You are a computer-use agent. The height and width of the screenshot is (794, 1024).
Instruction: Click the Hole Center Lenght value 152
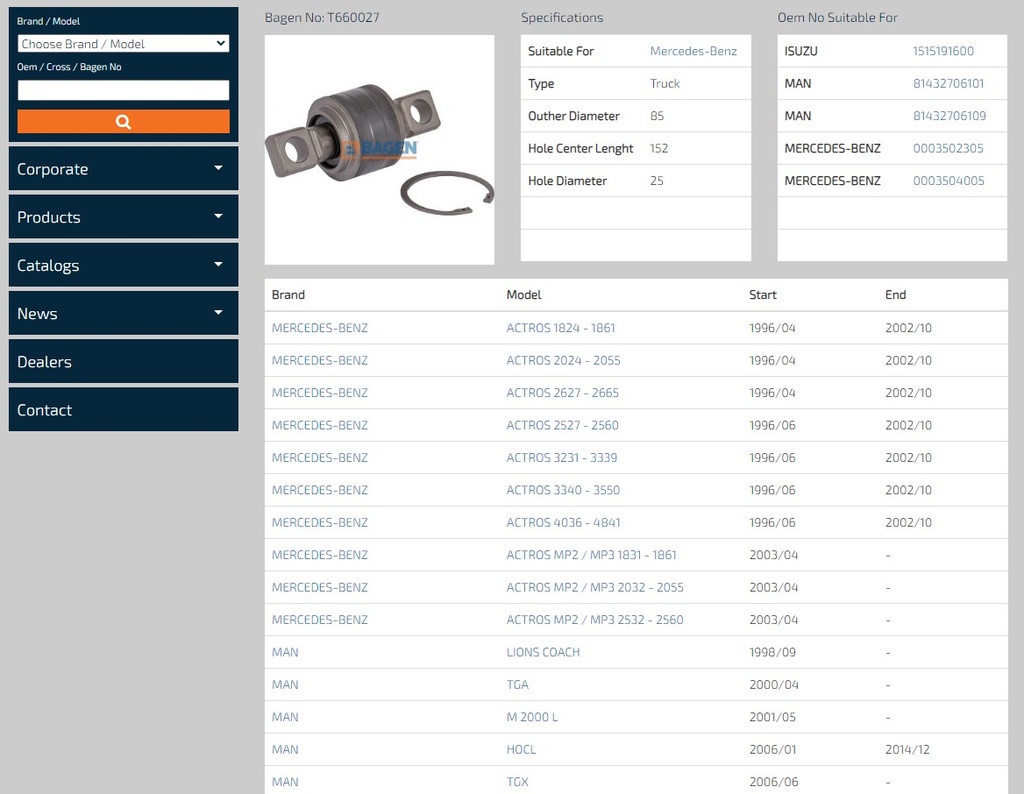(x=659, y=148)
